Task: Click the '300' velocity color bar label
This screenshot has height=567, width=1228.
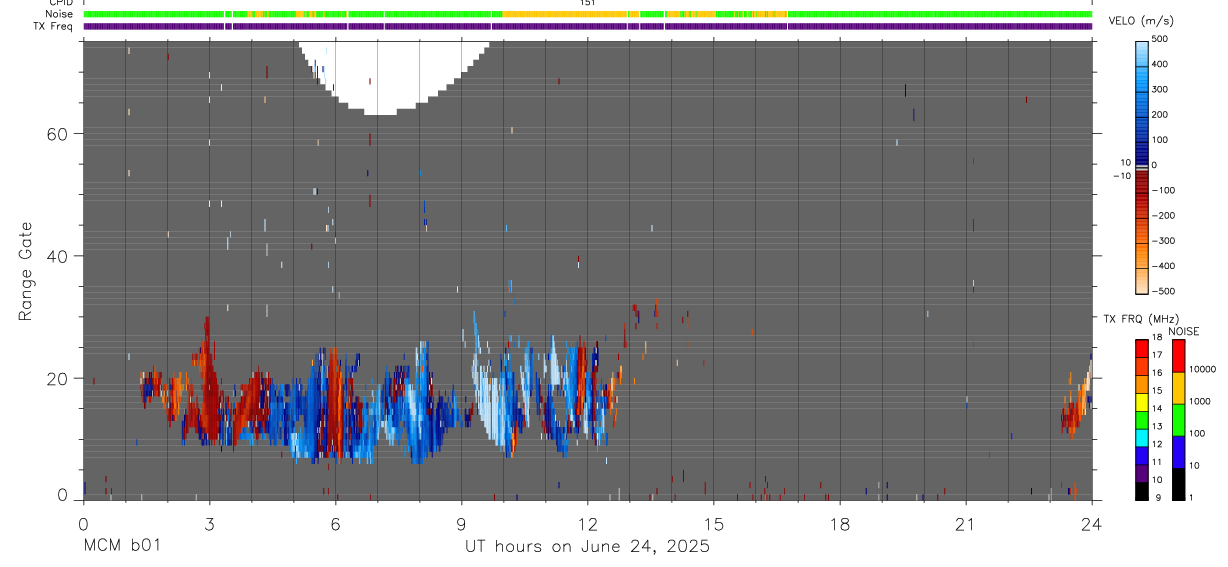Action: tap(1160, 90)
